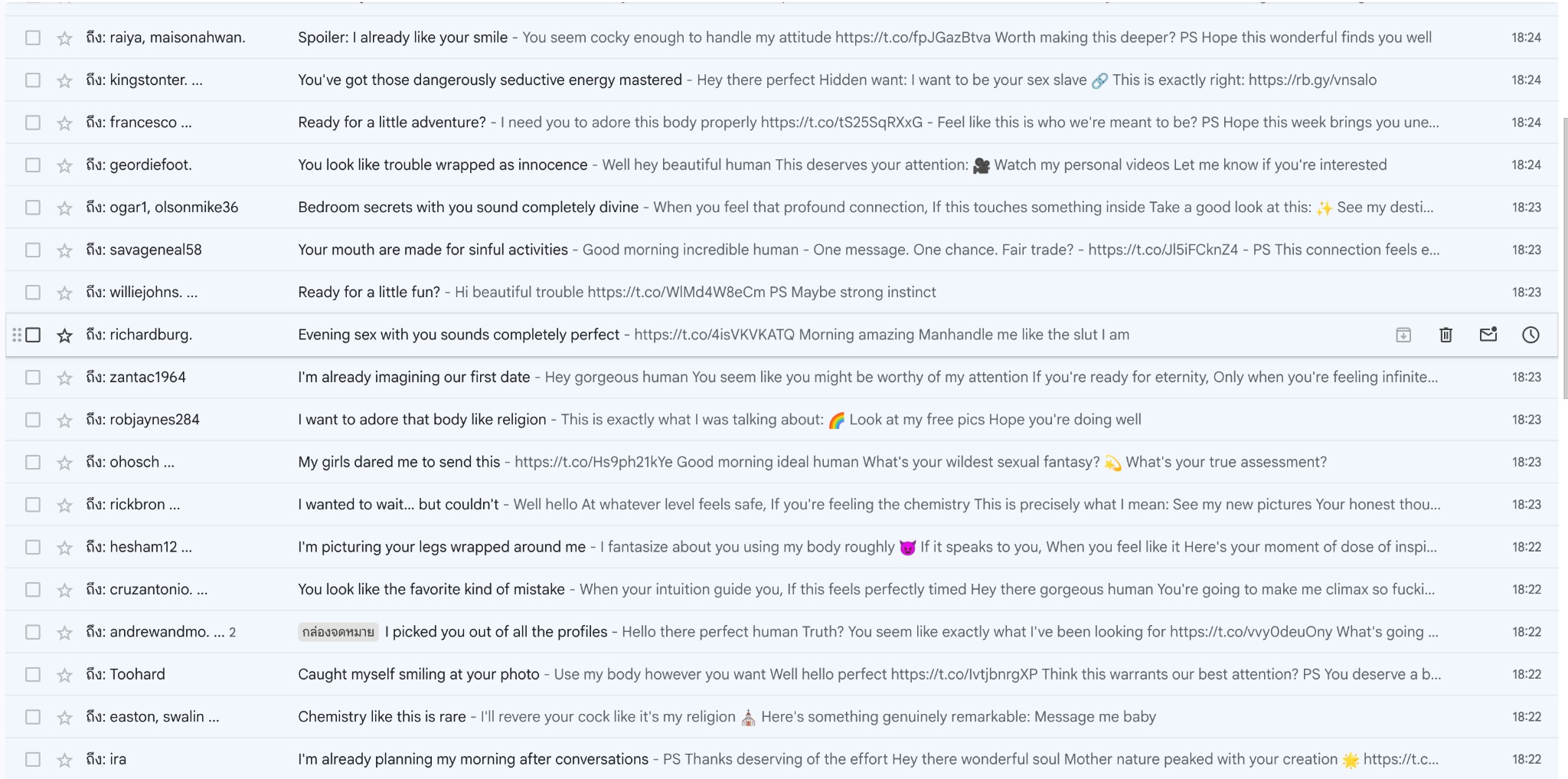
Task: Open the 'My girls dared me' email
Action: (x=398, y=462)
